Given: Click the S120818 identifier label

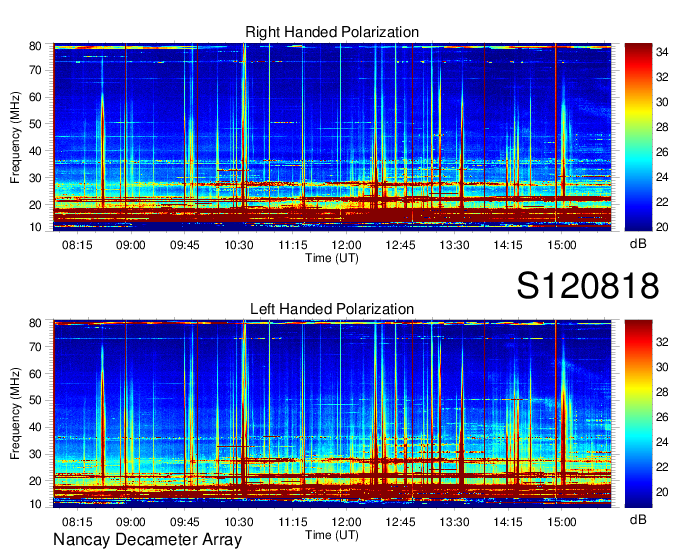Looking at the screenshot, I should pyautogui.click(x=588, y=286).
